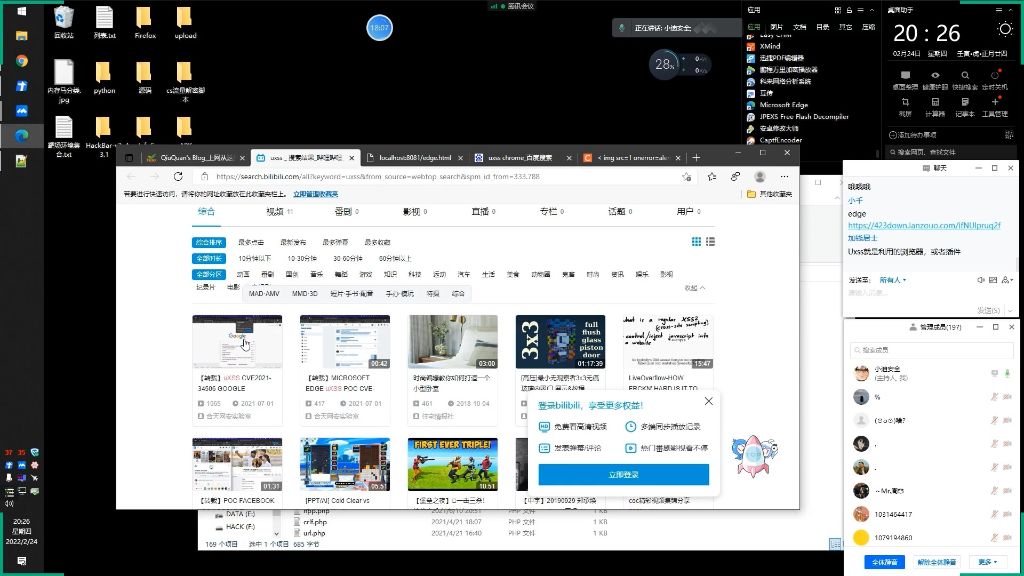Click the eye protection icon in assistant
Screen dimensions: 1024x576
click(935, 80)
